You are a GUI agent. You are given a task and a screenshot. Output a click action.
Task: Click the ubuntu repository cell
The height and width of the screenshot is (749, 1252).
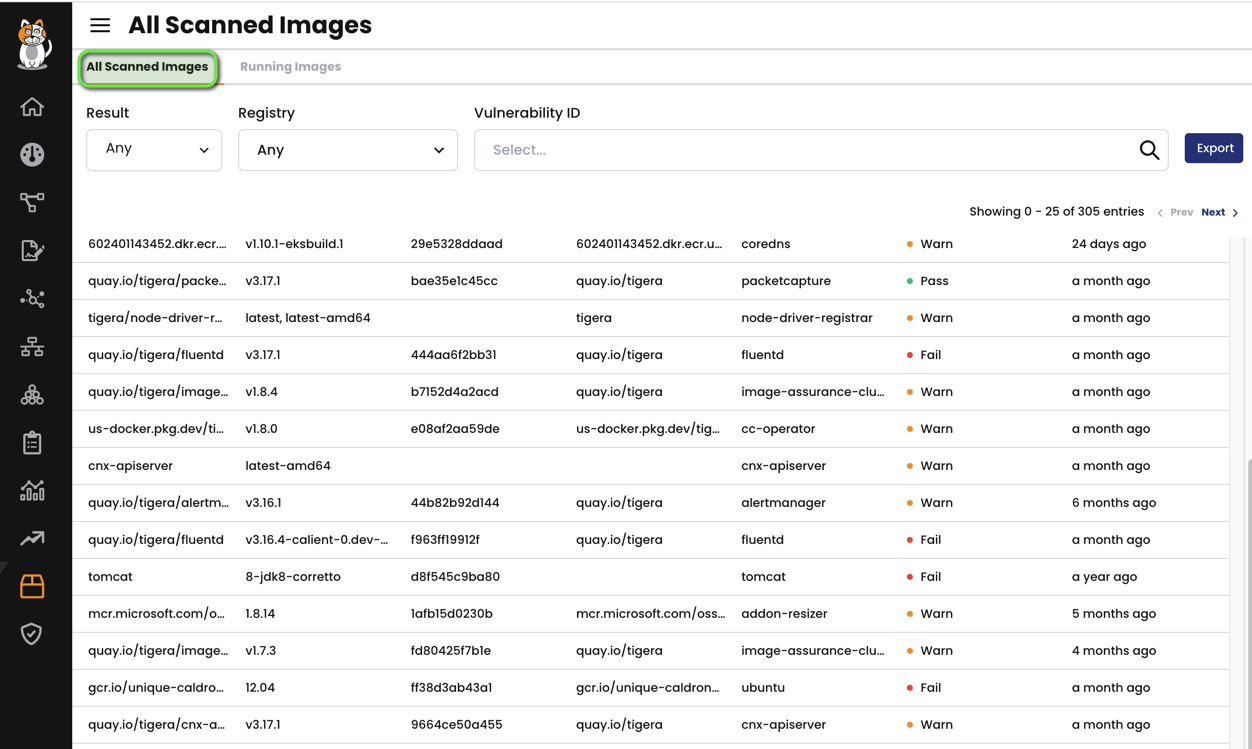[x=763, y=688]
